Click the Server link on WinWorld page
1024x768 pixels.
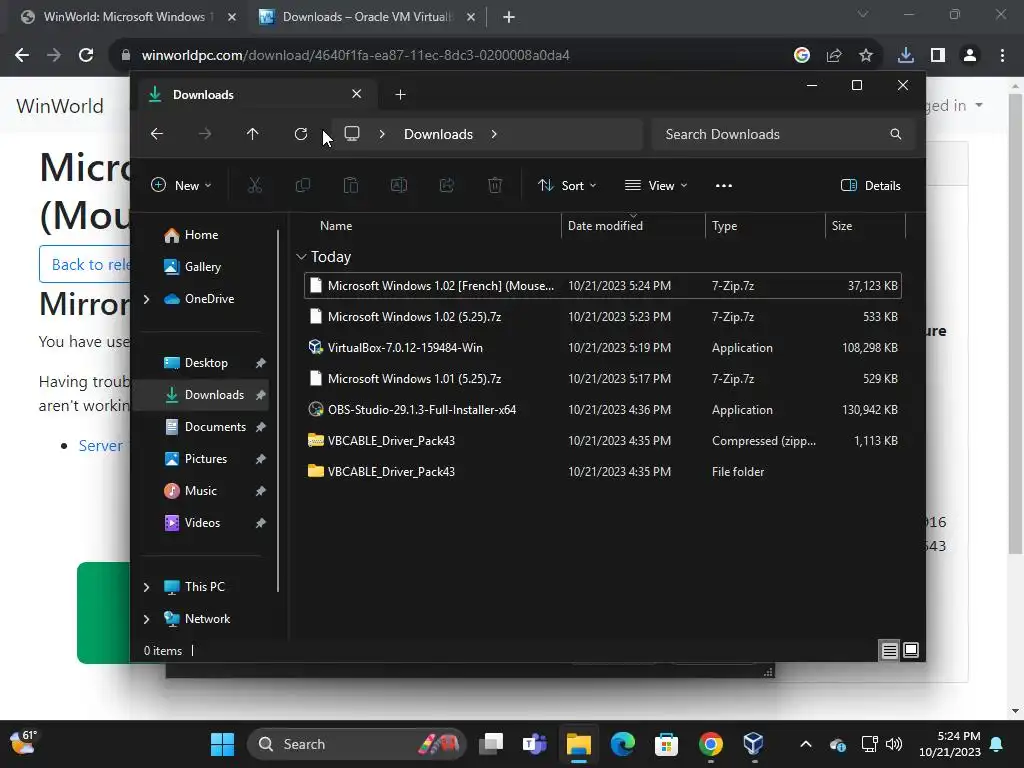tap(101, 446)
